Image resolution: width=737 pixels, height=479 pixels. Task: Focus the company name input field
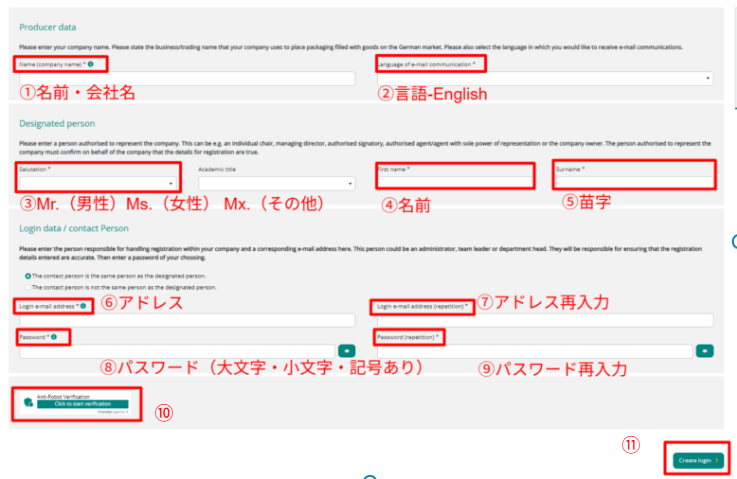pos(186,78)
